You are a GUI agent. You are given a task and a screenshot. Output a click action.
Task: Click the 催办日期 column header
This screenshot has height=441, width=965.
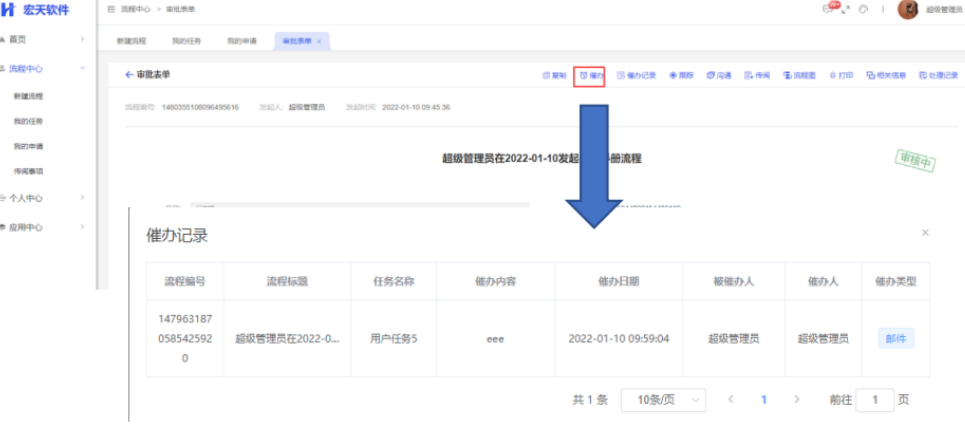pos(619,281)
